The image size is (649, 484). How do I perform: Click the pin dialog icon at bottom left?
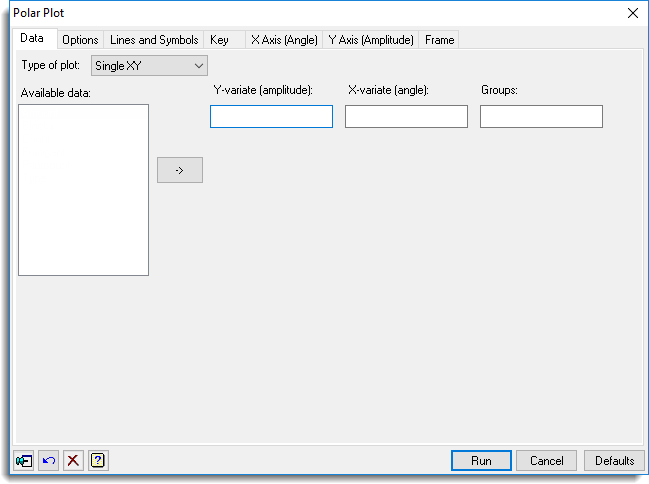click(x=24, y=461)
